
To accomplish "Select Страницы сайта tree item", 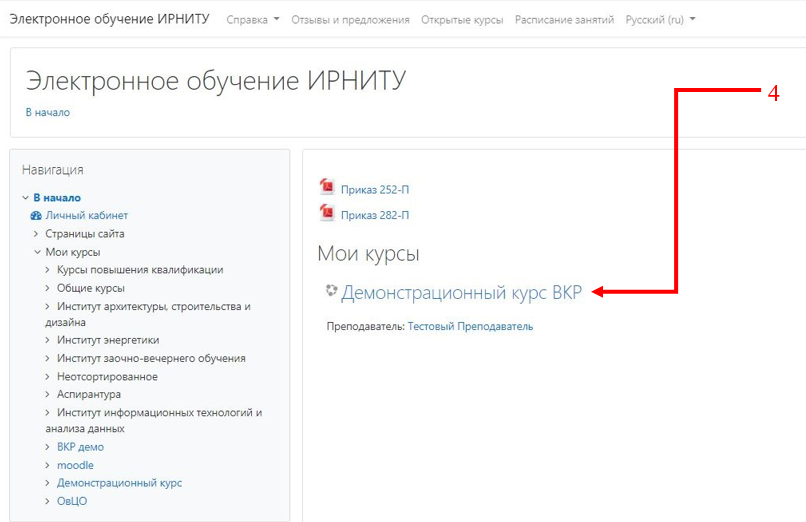I will [x=85, y=234].
